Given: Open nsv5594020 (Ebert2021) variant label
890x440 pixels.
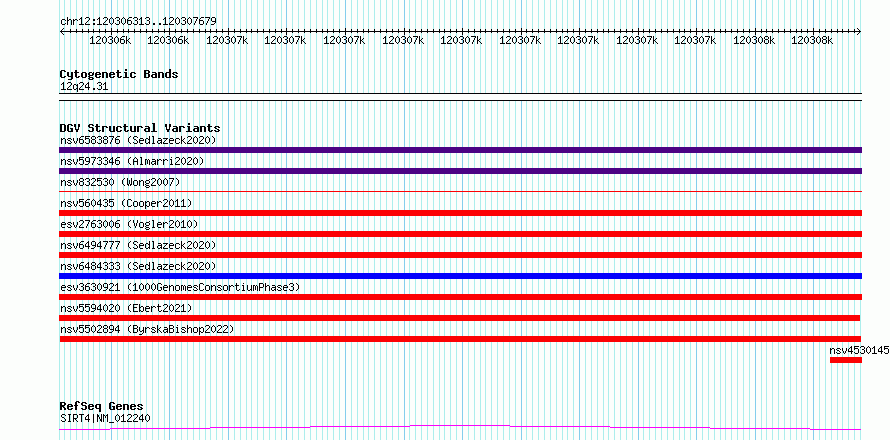Looking at the screenshot, I should pyautogui.click(x=126, y=308).
